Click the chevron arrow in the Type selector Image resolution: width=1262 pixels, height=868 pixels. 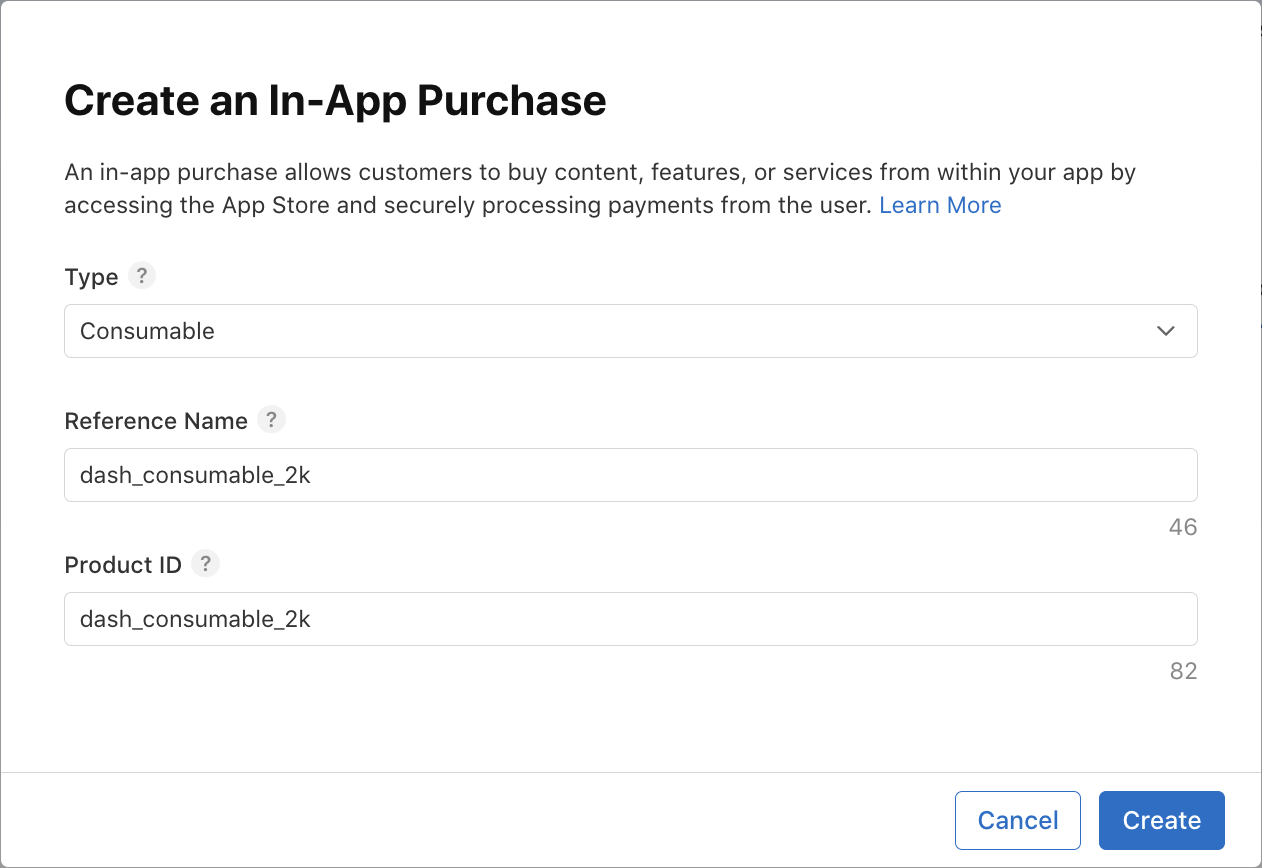[x=1165, y=331]
